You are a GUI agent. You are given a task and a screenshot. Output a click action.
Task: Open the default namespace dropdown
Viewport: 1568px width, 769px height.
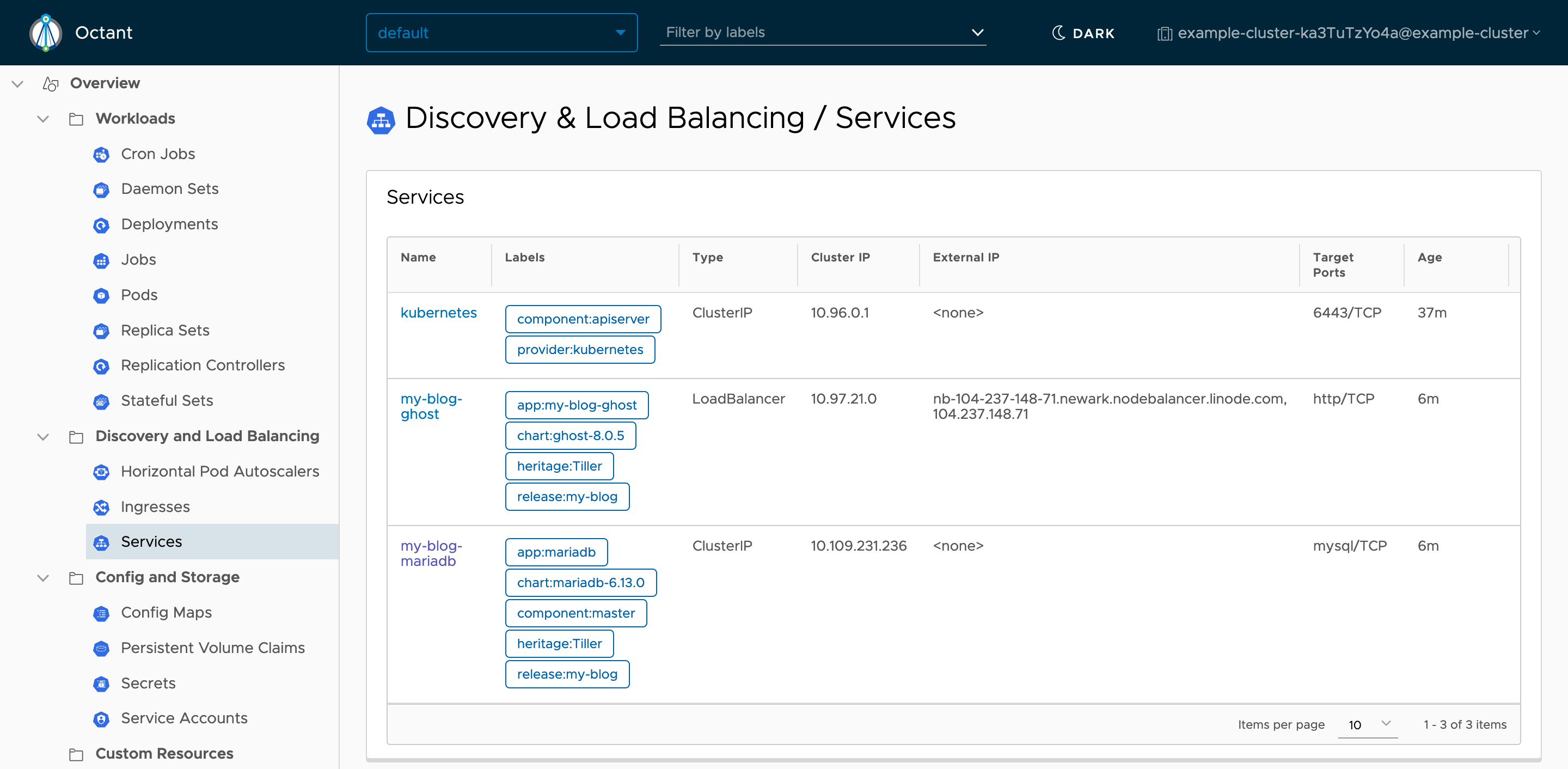click(x=501, y=33)
